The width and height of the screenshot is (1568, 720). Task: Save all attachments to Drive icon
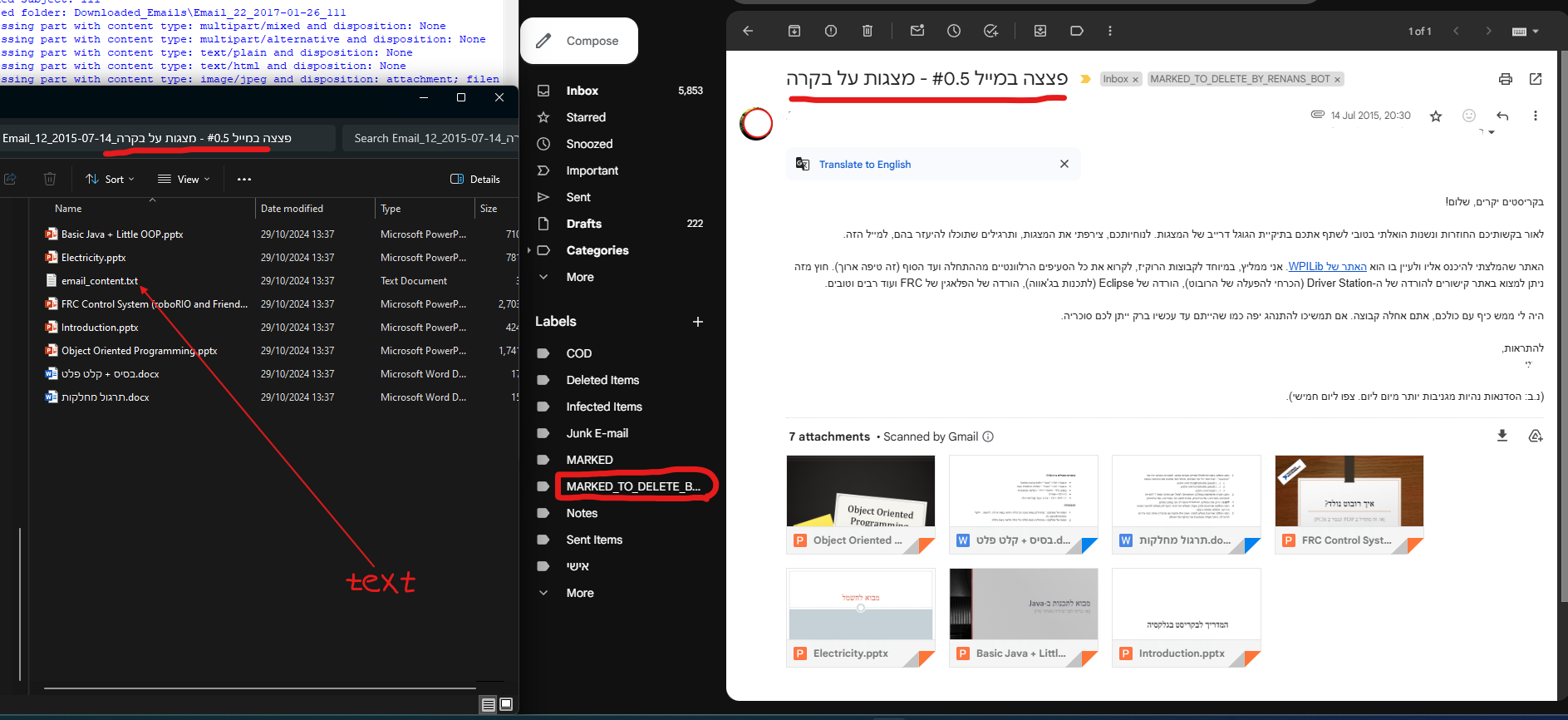1536,436
